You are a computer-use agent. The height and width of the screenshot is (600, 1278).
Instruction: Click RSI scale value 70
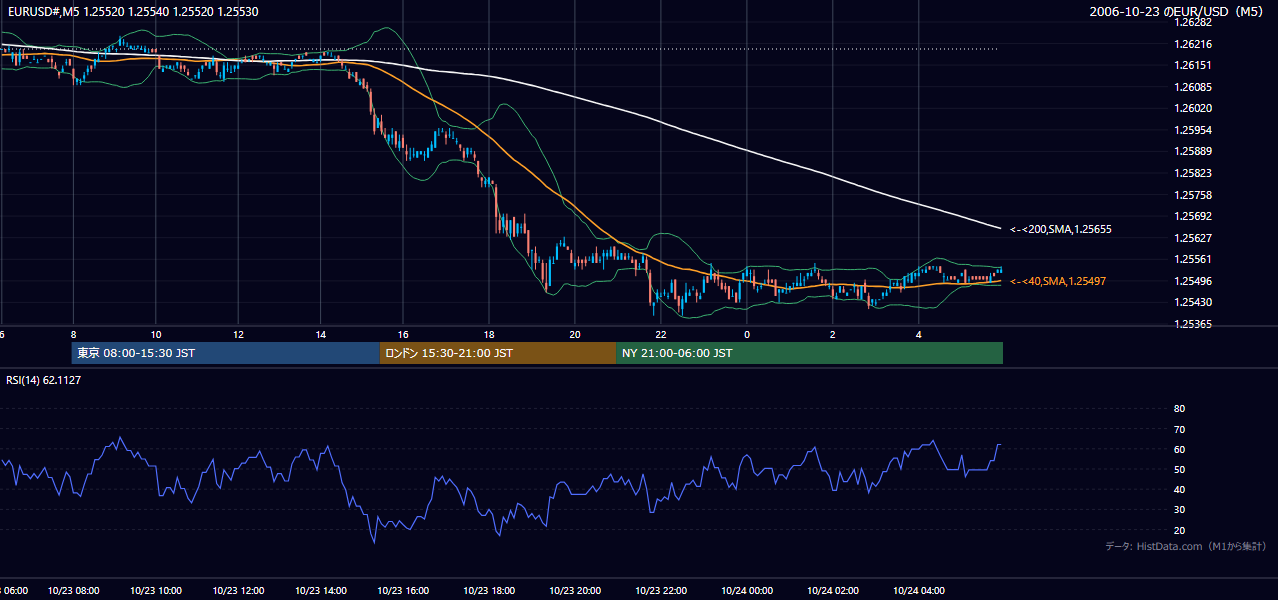[x=1179, y=429]
